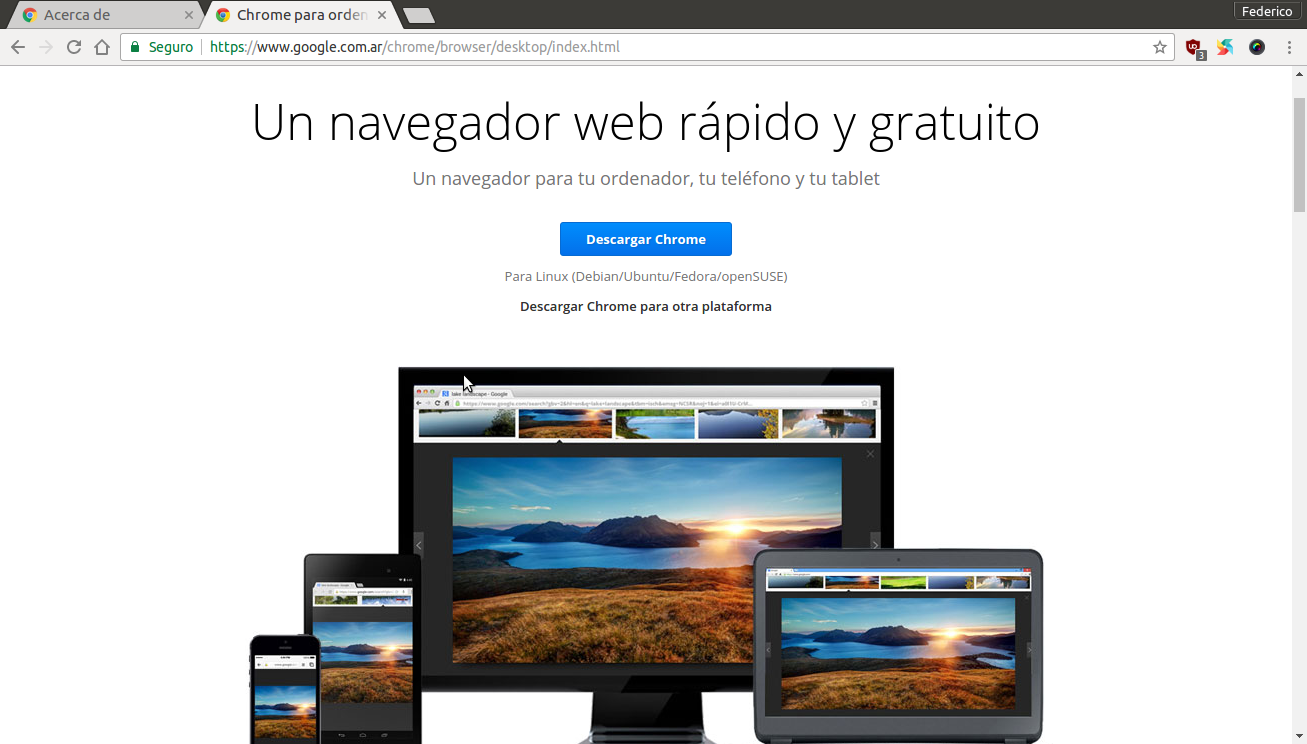Image resolution: width=1307 pixels, height=744 pixels.
Task: Click the Federico profile button
Action: pos(1267,11)
